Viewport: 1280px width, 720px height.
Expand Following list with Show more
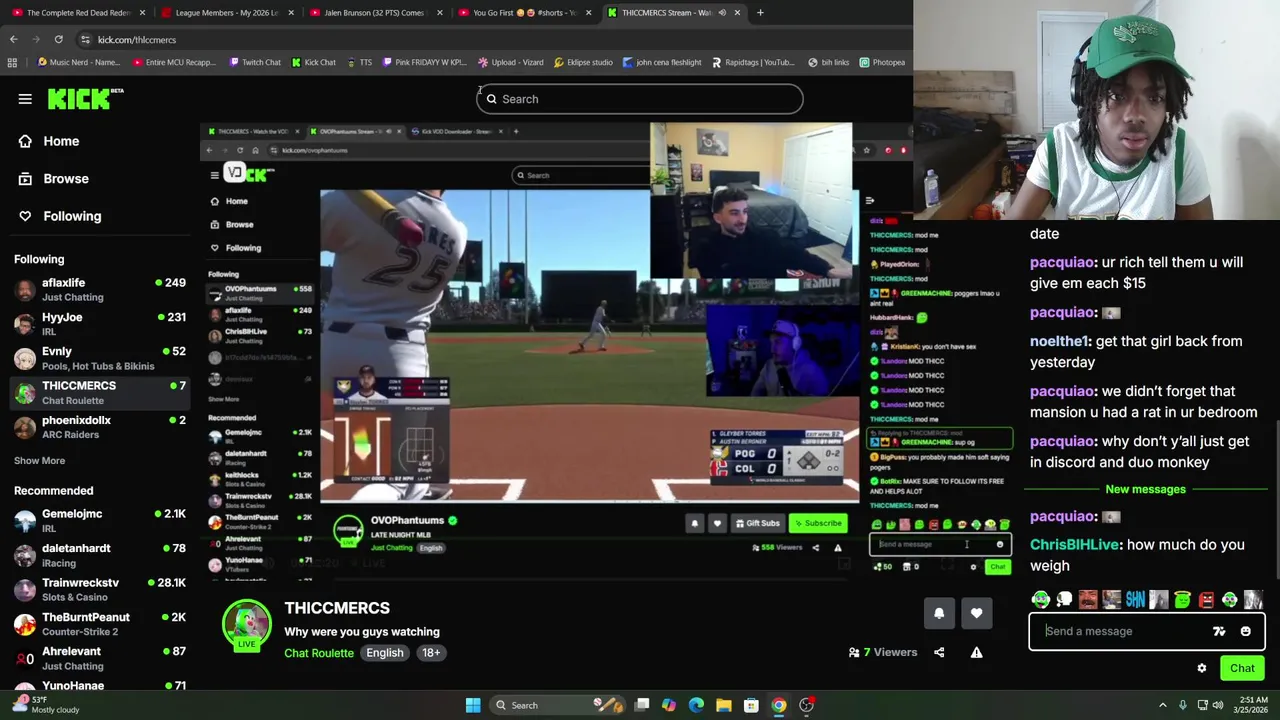(39, 460)
